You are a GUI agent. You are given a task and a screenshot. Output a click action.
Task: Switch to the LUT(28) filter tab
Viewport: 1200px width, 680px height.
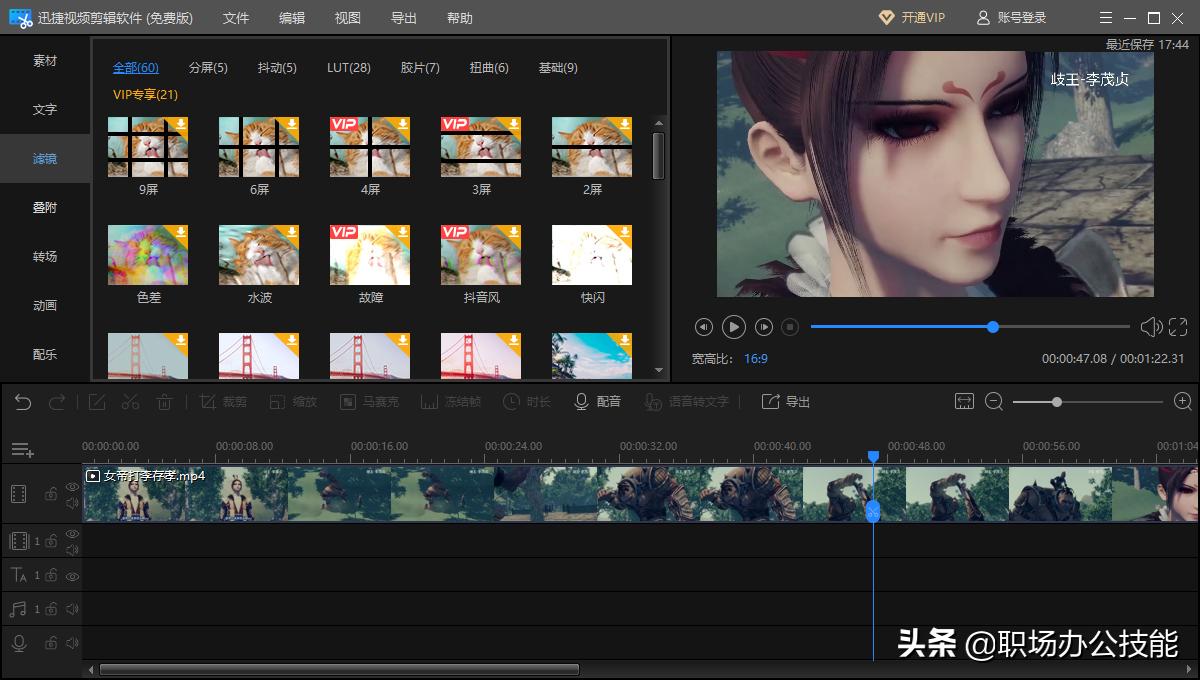[348, 68]
